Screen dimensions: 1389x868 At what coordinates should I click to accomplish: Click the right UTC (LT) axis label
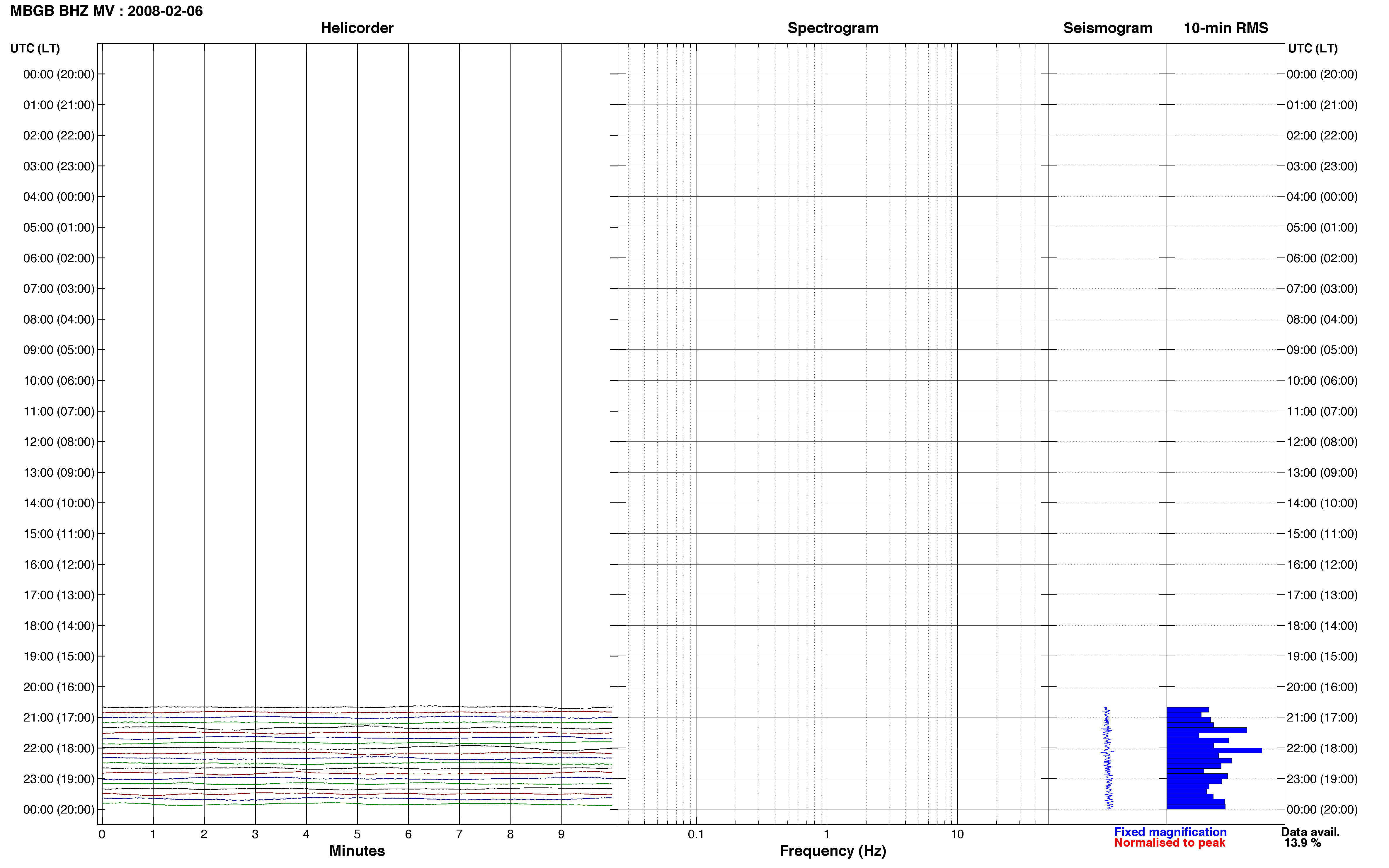coord(1313,48)
